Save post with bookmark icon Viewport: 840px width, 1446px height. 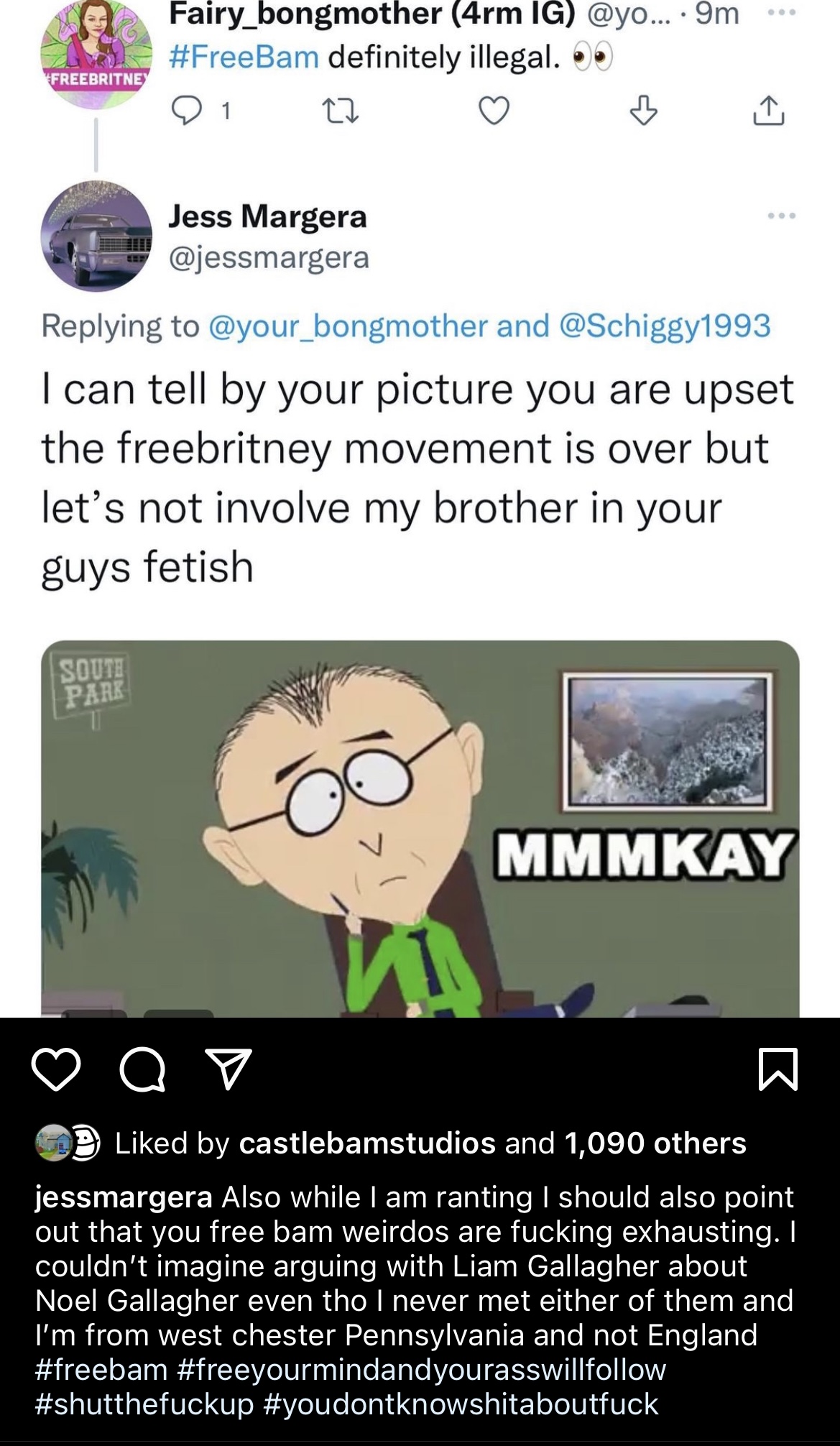778,1069
